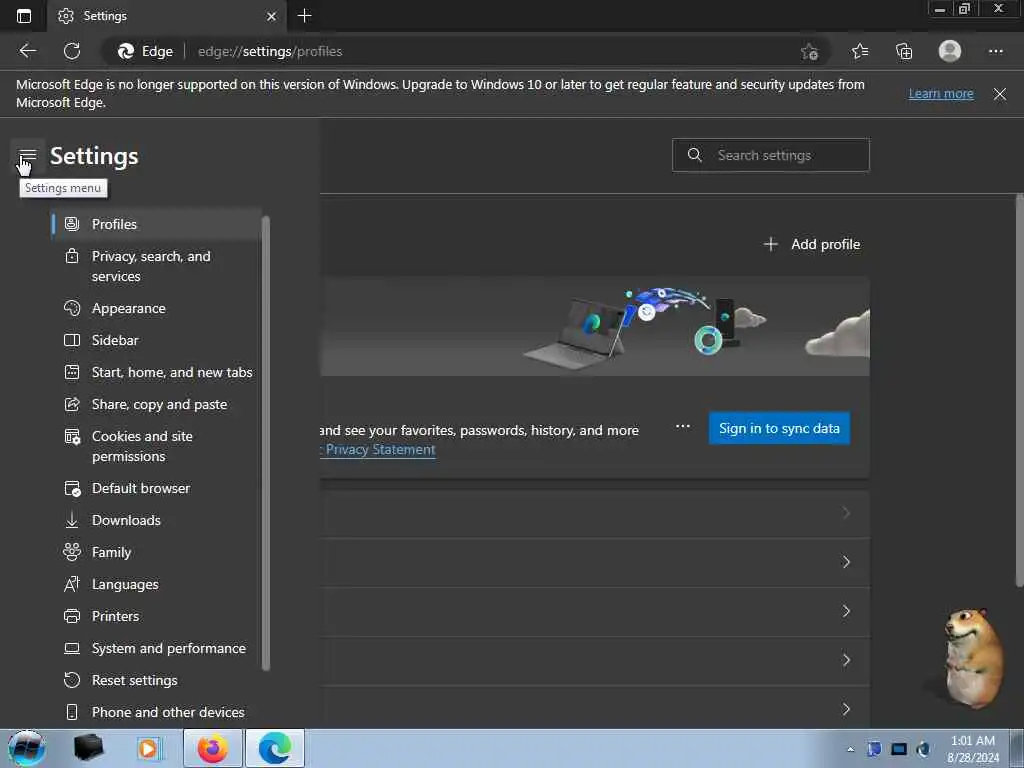The image size is (1024, 768).
Task: Expand the second profile settings row chevron
Action: 846,562
